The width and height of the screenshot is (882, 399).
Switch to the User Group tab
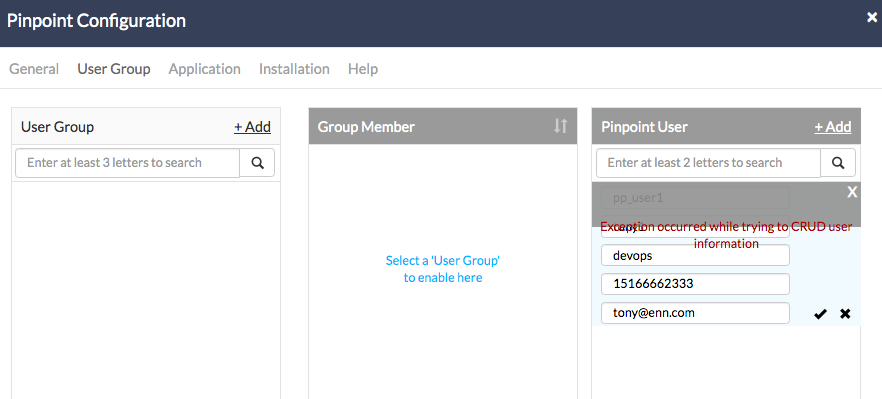(x=114, y=69)
